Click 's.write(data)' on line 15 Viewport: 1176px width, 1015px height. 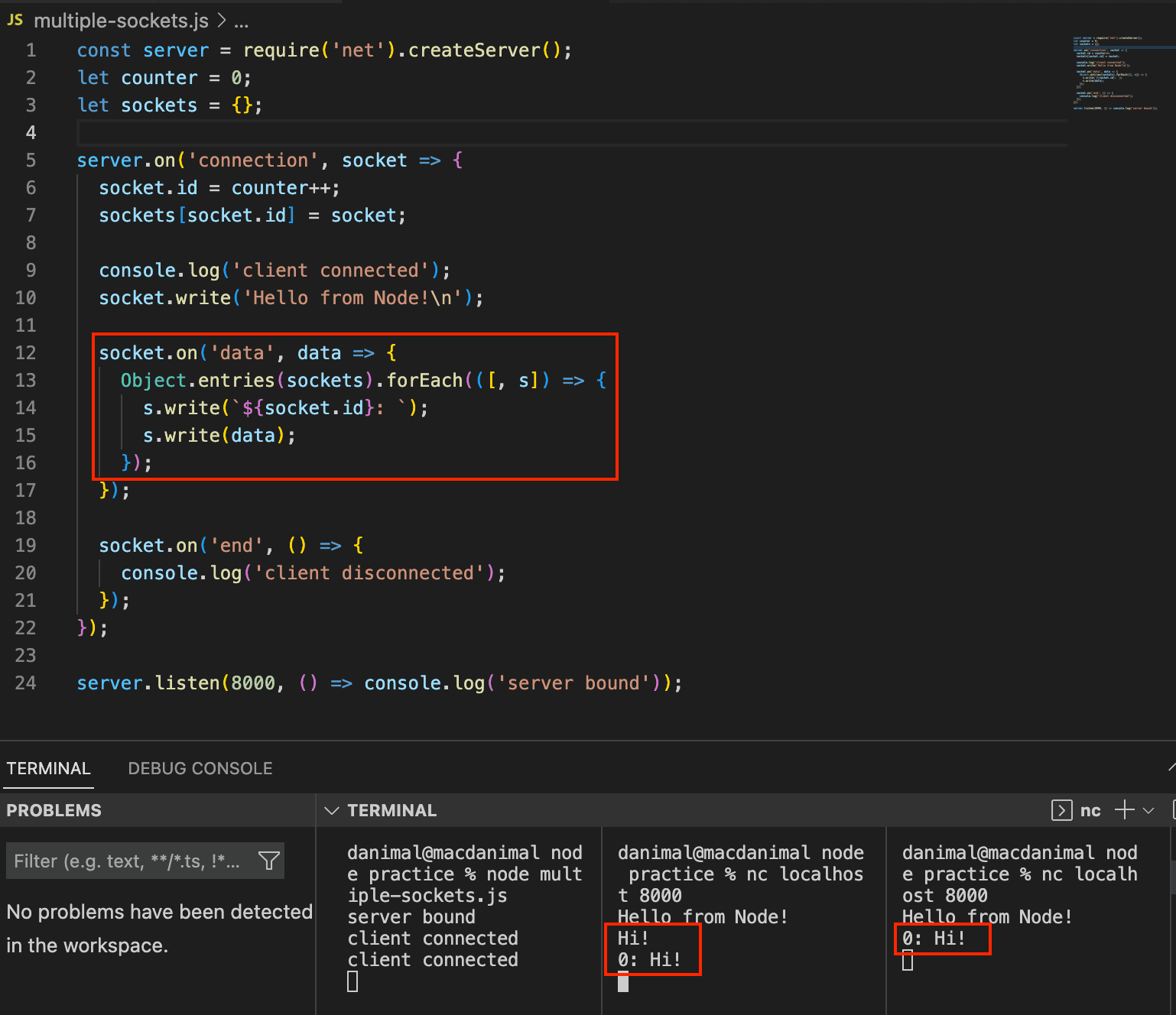point(214,436)
